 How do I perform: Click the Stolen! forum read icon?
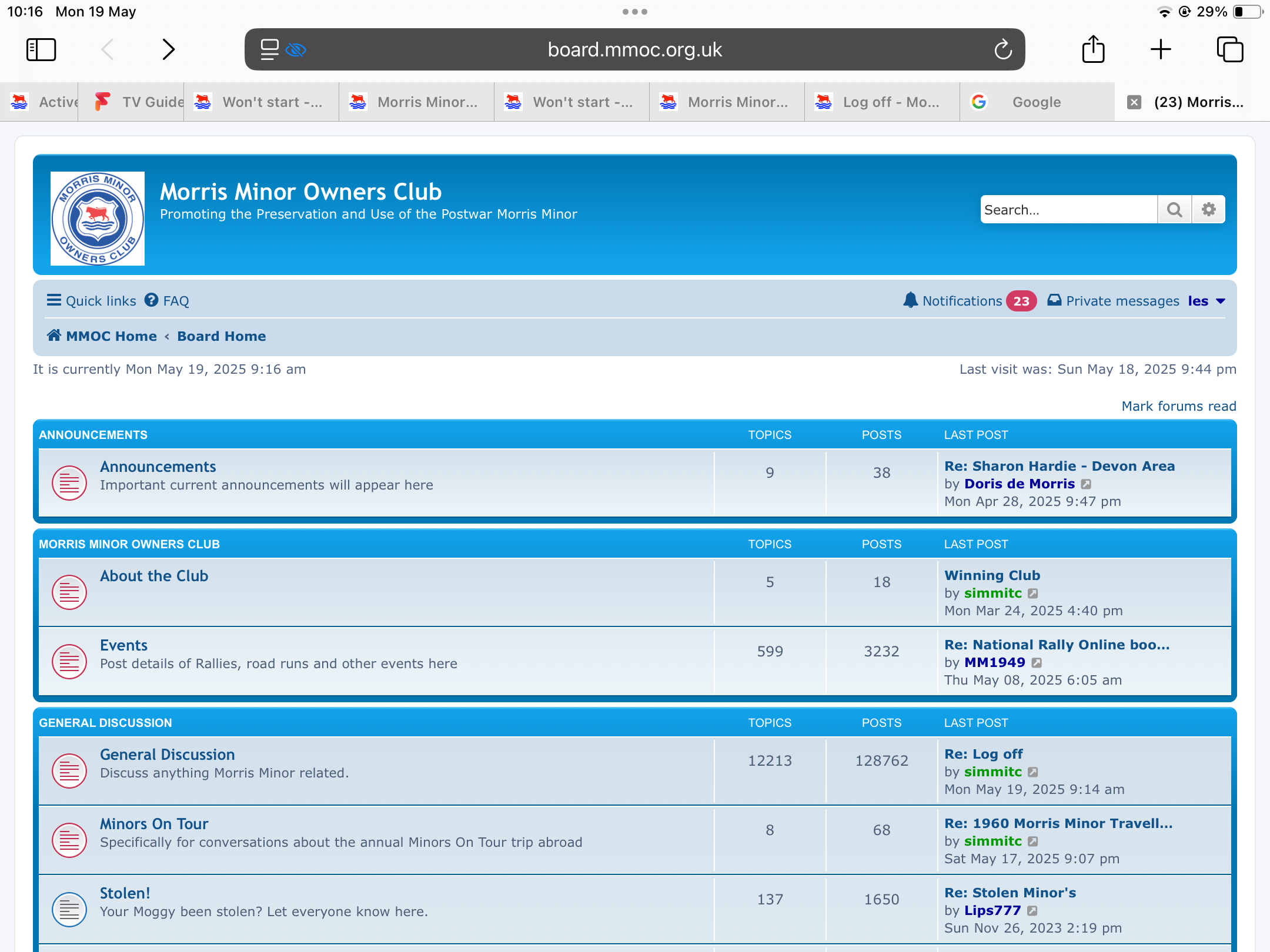coord(69,910)
